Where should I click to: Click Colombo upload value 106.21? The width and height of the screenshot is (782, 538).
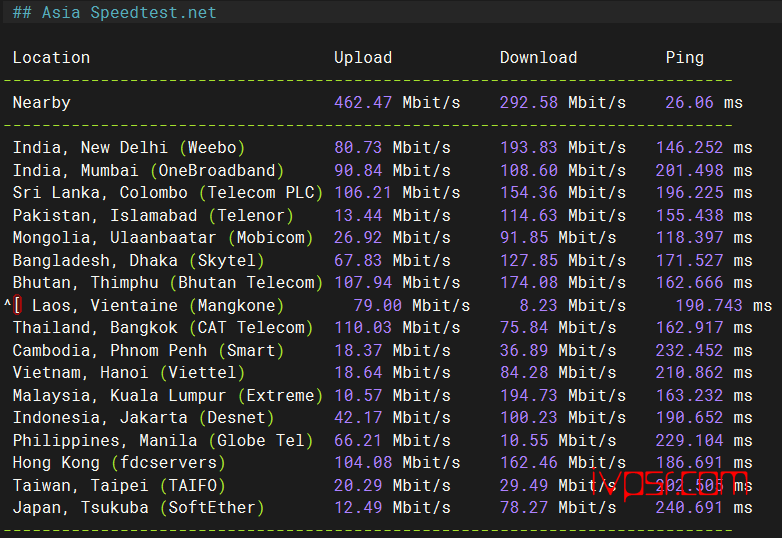point(363,192)
